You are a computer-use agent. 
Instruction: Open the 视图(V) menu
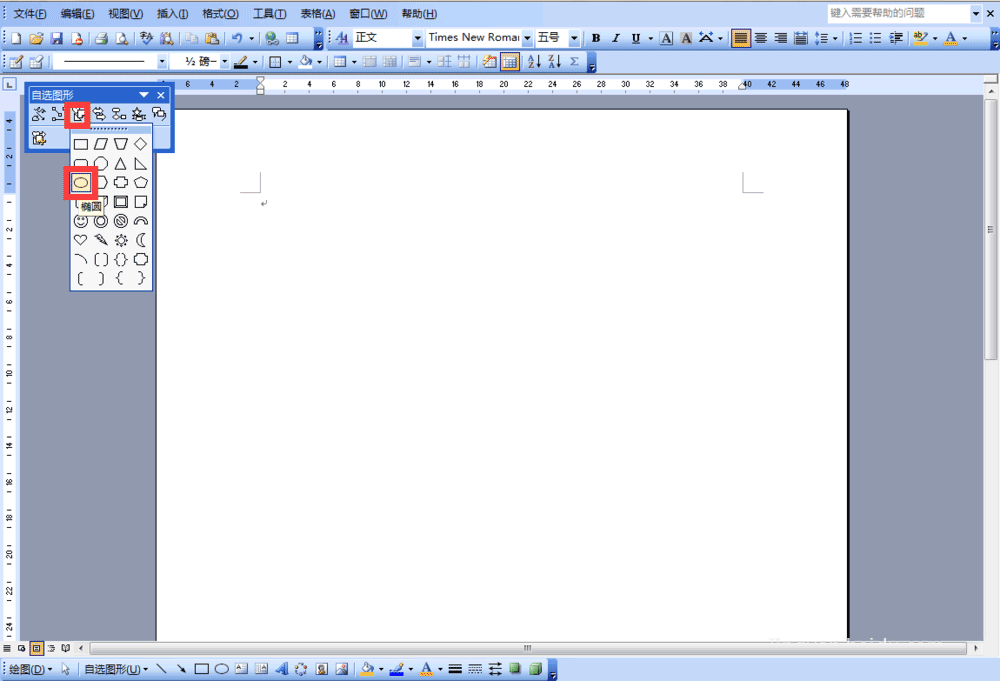pyautogui.click(x=125, y=13)
